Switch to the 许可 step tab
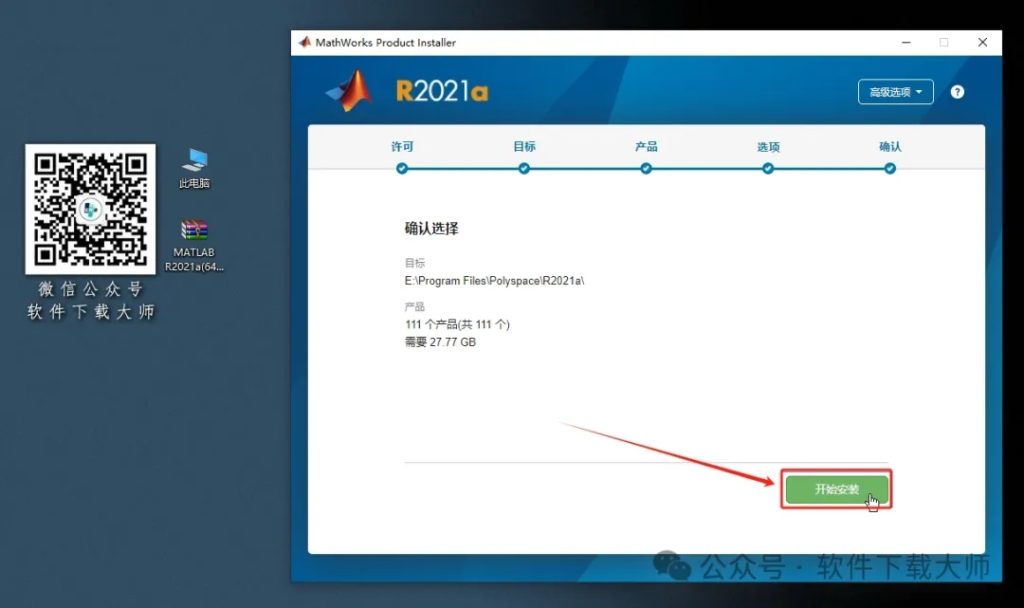The height and width of the screenshot is (608, 1024). tap(402, 146)
